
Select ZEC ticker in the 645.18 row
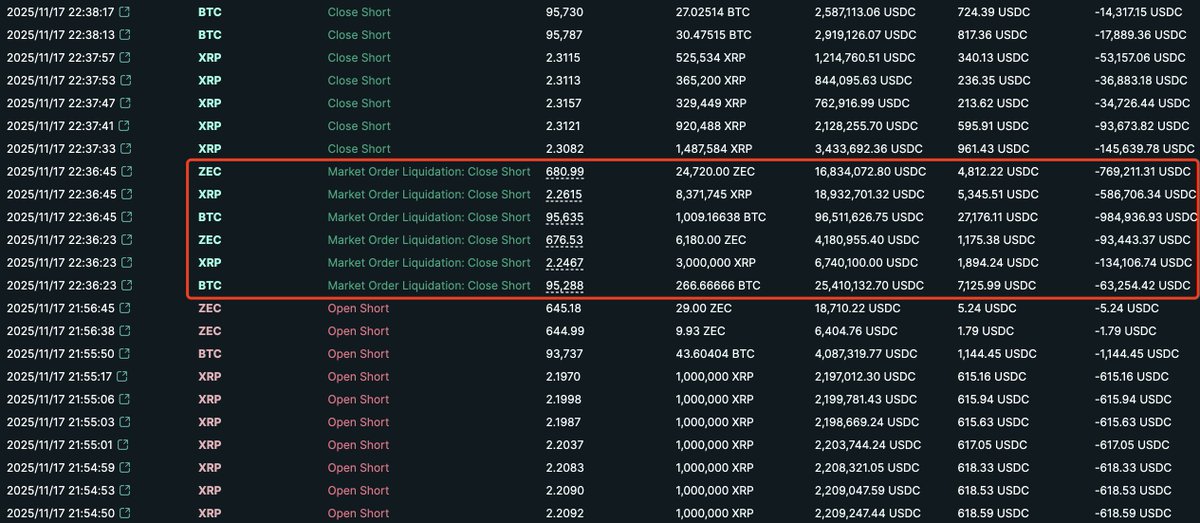coord(210,308)
